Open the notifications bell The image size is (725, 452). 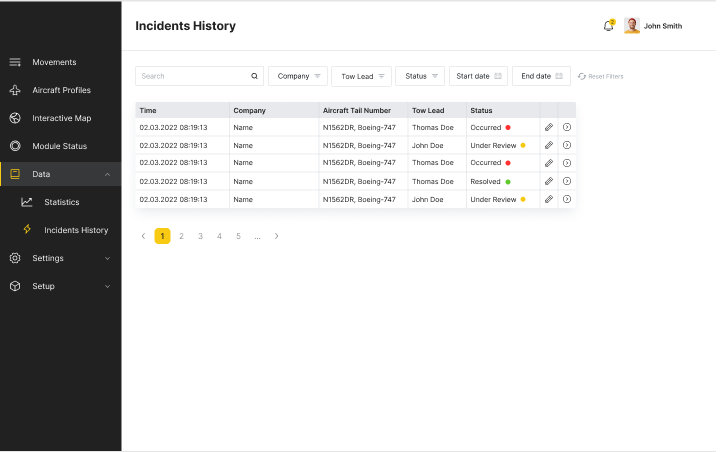pos(608,26)
